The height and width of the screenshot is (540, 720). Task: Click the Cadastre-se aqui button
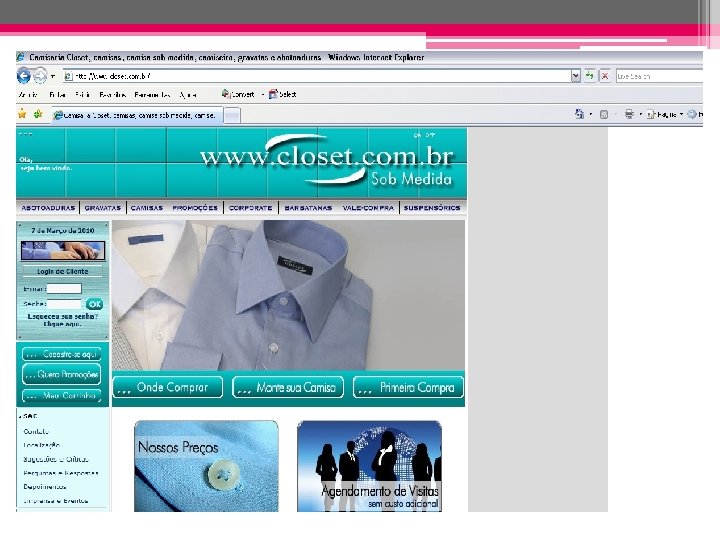click(x=62, y=354)
